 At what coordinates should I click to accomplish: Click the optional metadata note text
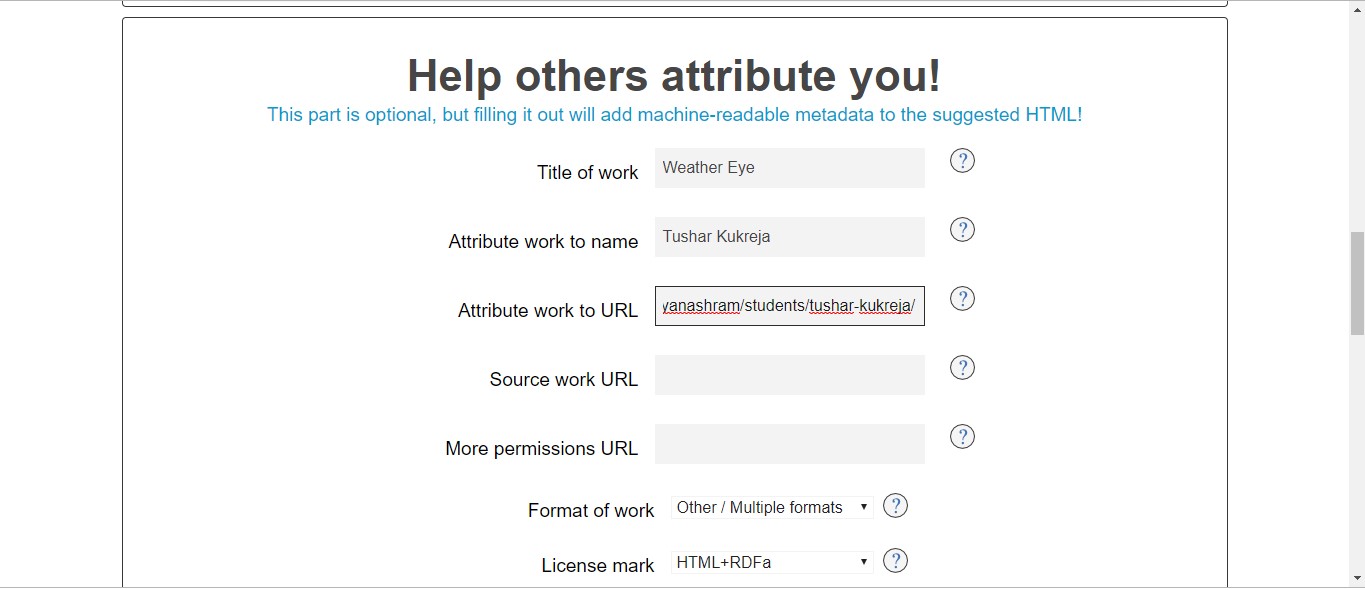(674, 115)
